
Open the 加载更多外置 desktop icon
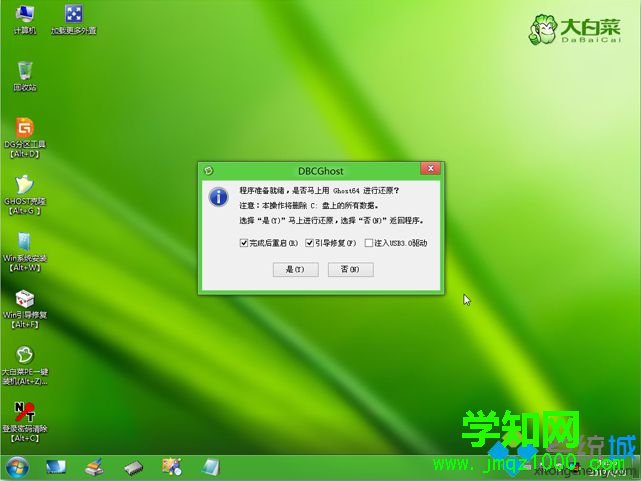pyautogui.click(x=74, y=17)
